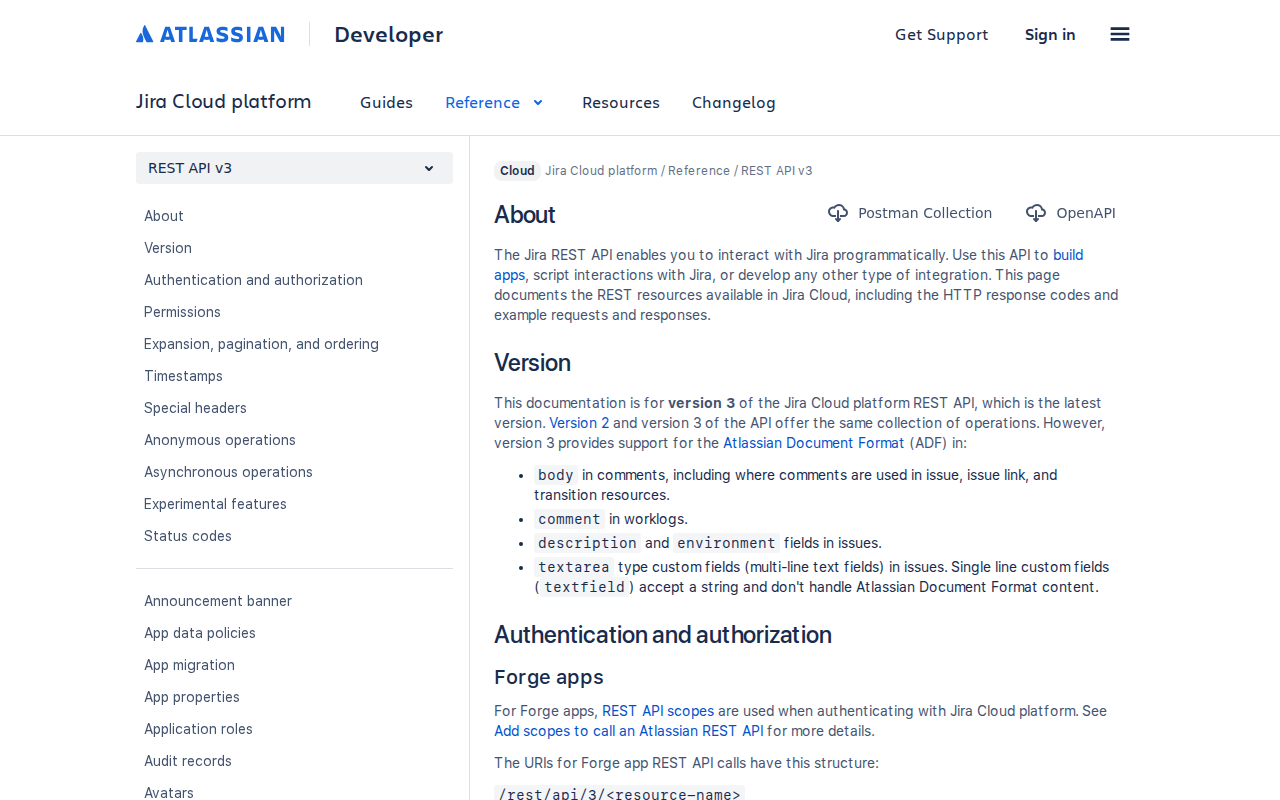Click the 'description' code term
Image resolution: width=1280 pixels, height=800 pixels.
pos(587,543)
